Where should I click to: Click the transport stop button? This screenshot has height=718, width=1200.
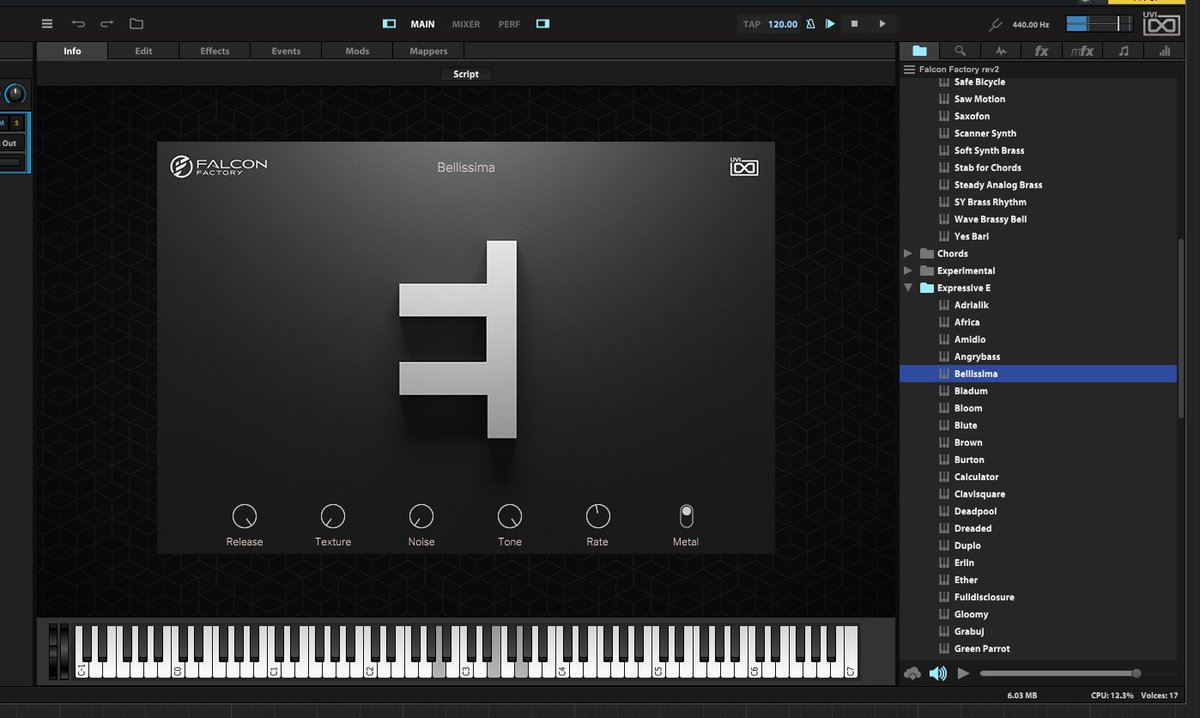point(854,24)
